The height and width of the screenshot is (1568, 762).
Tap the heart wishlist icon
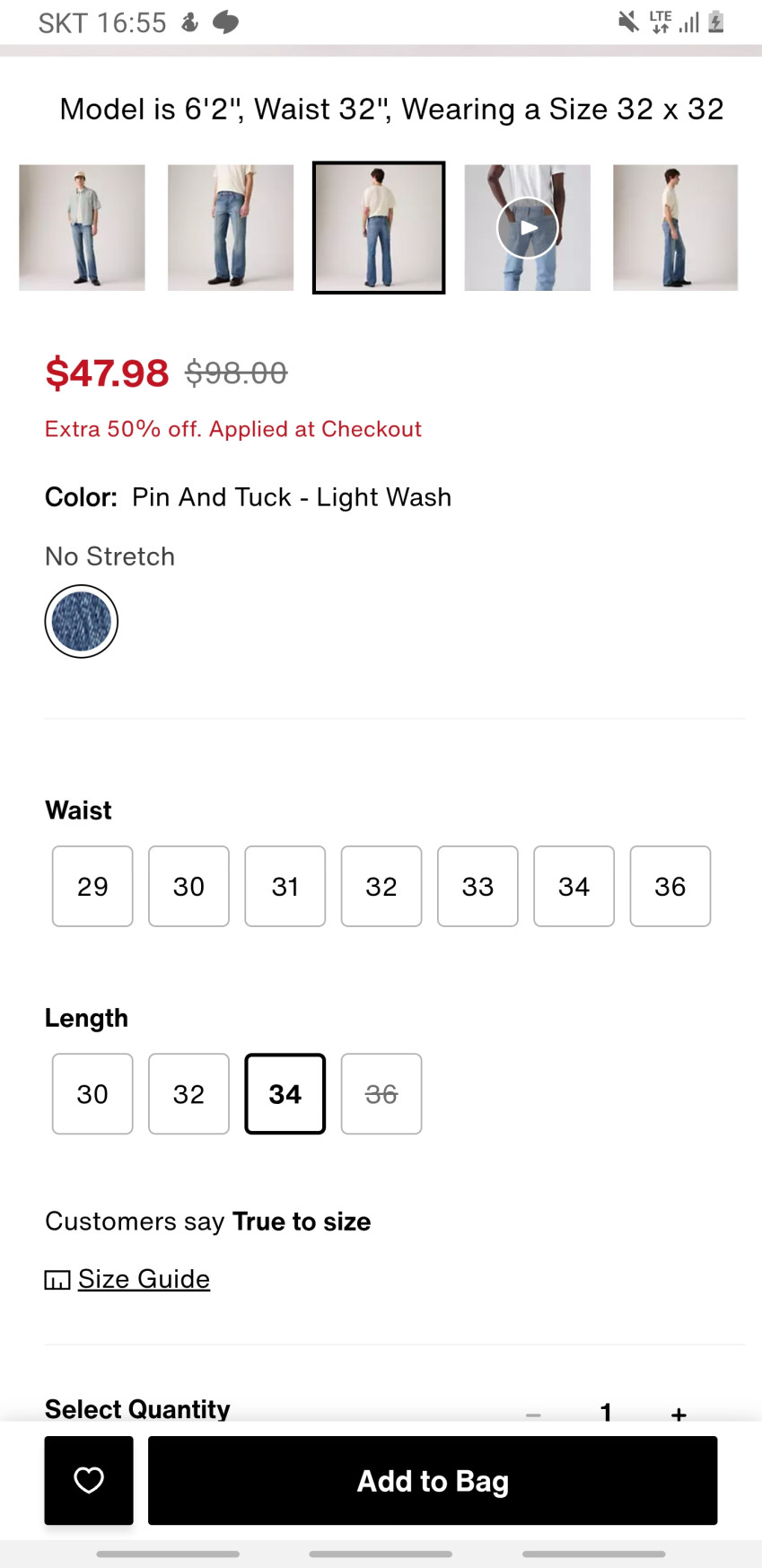tap(89, 1480)
